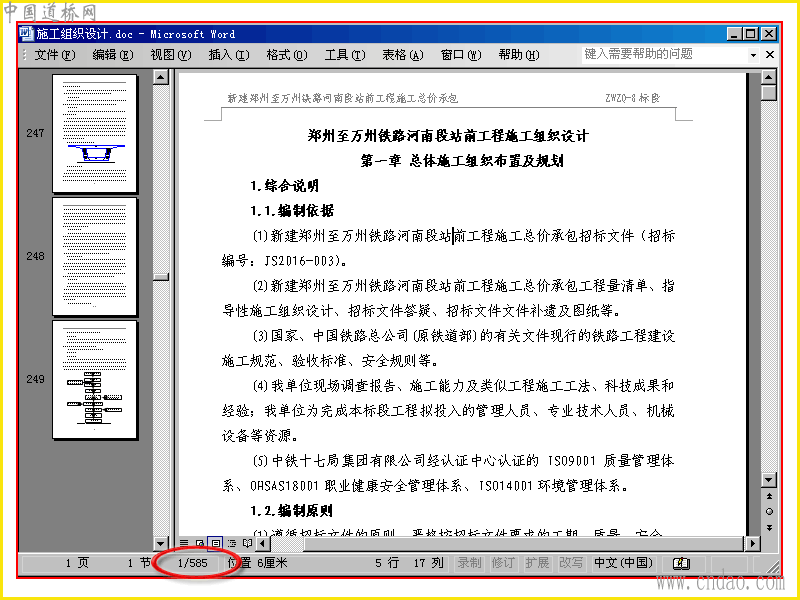The width and height of the screenshot is (800, 600).
Task: Switch to Outline view icon
Action: 232,543
